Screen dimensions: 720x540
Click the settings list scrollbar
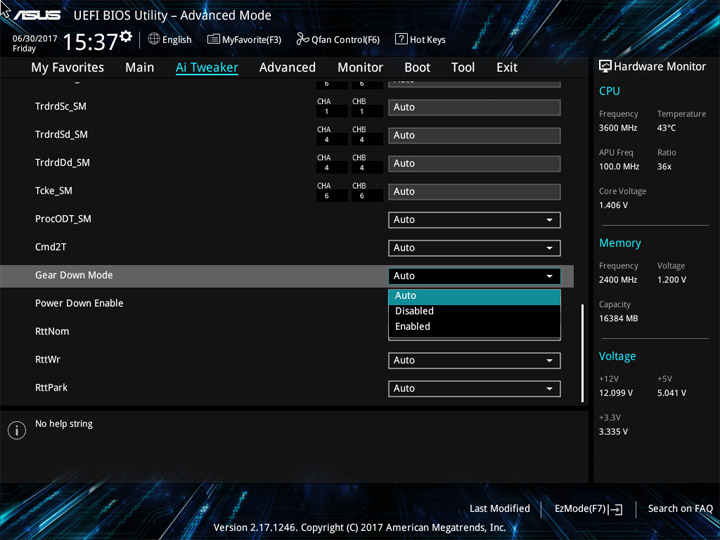583,353
